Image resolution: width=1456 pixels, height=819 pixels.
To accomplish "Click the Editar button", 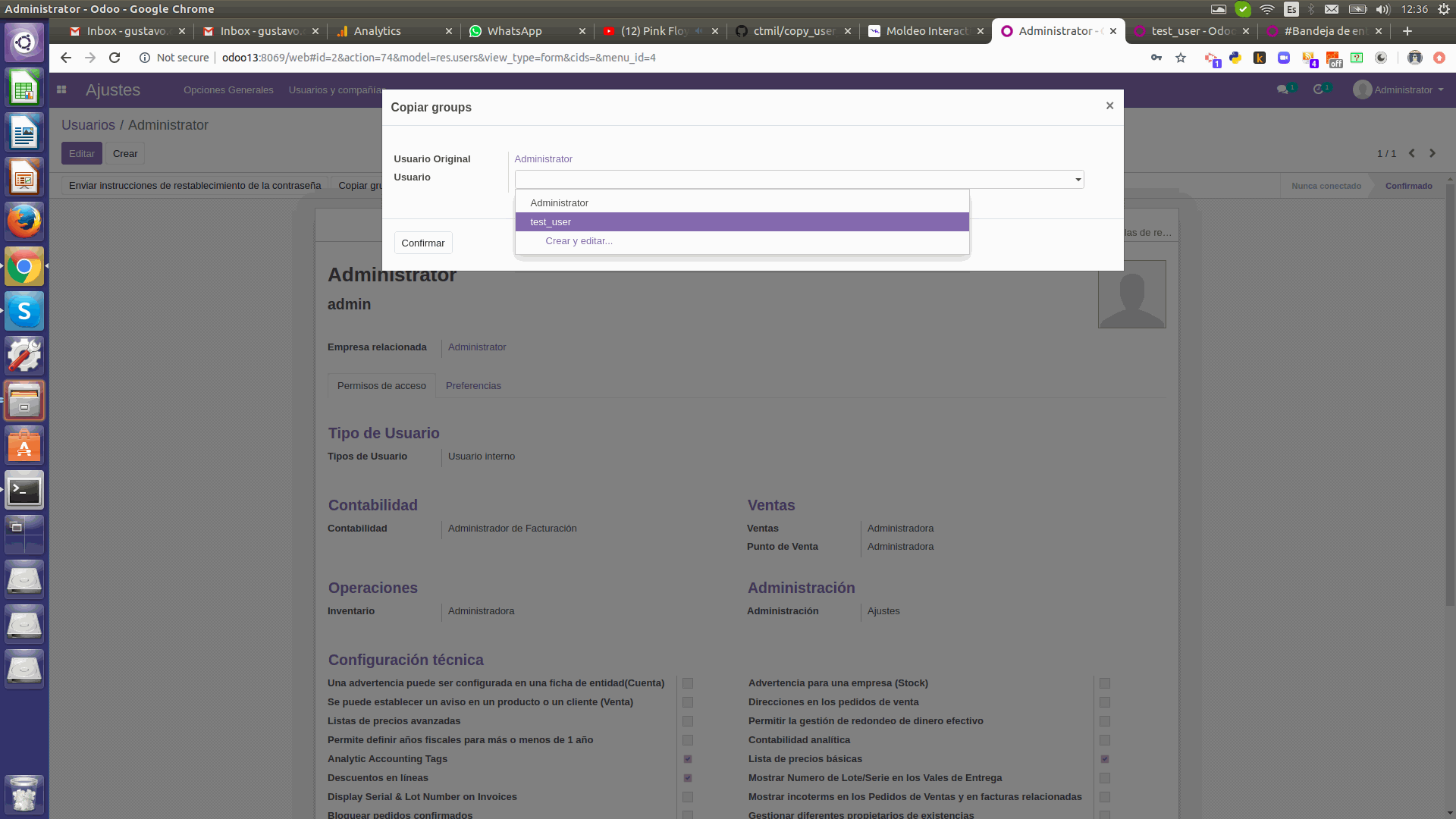I will (82, 154).
